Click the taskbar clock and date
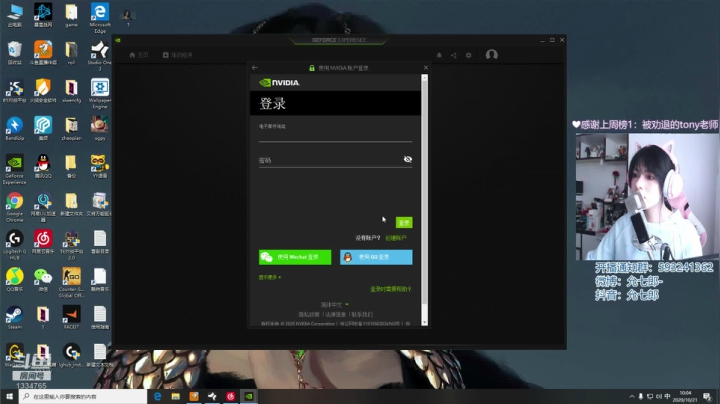The image size is (720, 404). 685,396
